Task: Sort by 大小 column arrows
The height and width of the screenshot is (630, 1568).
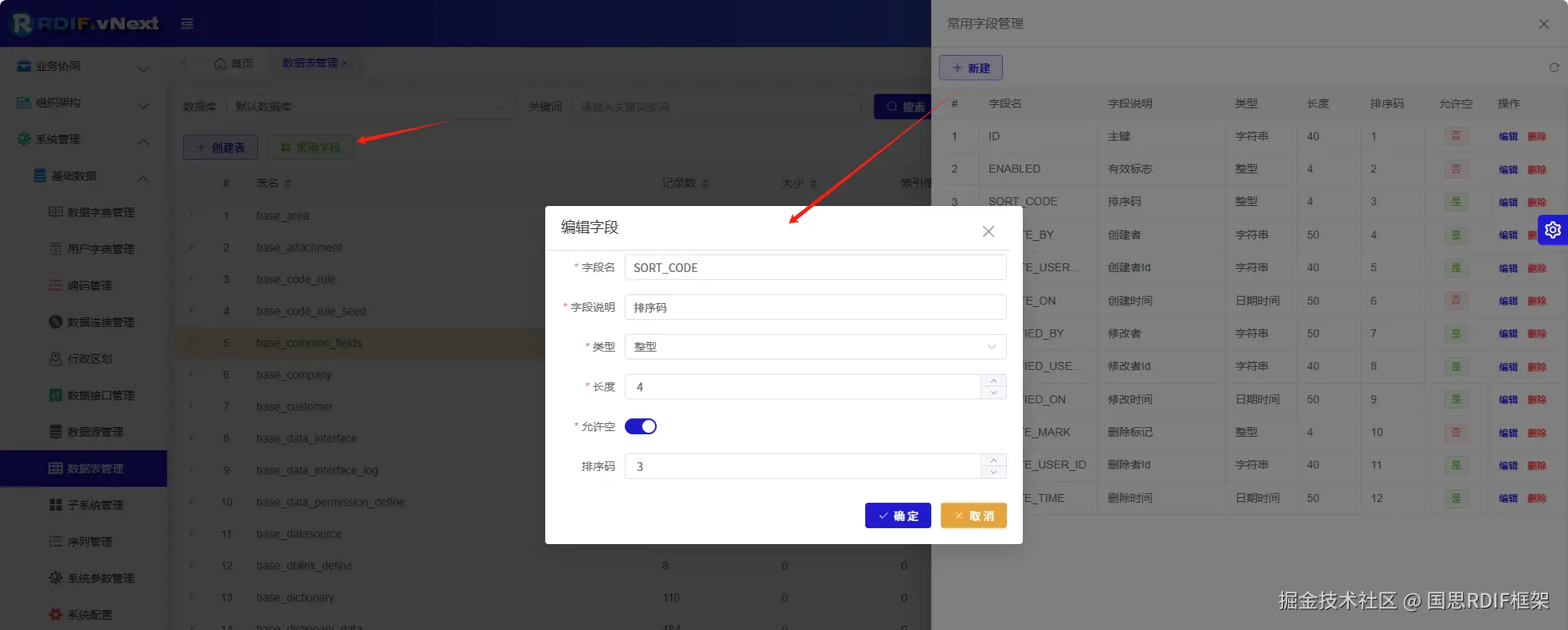Action: click(x=813, y=184)
